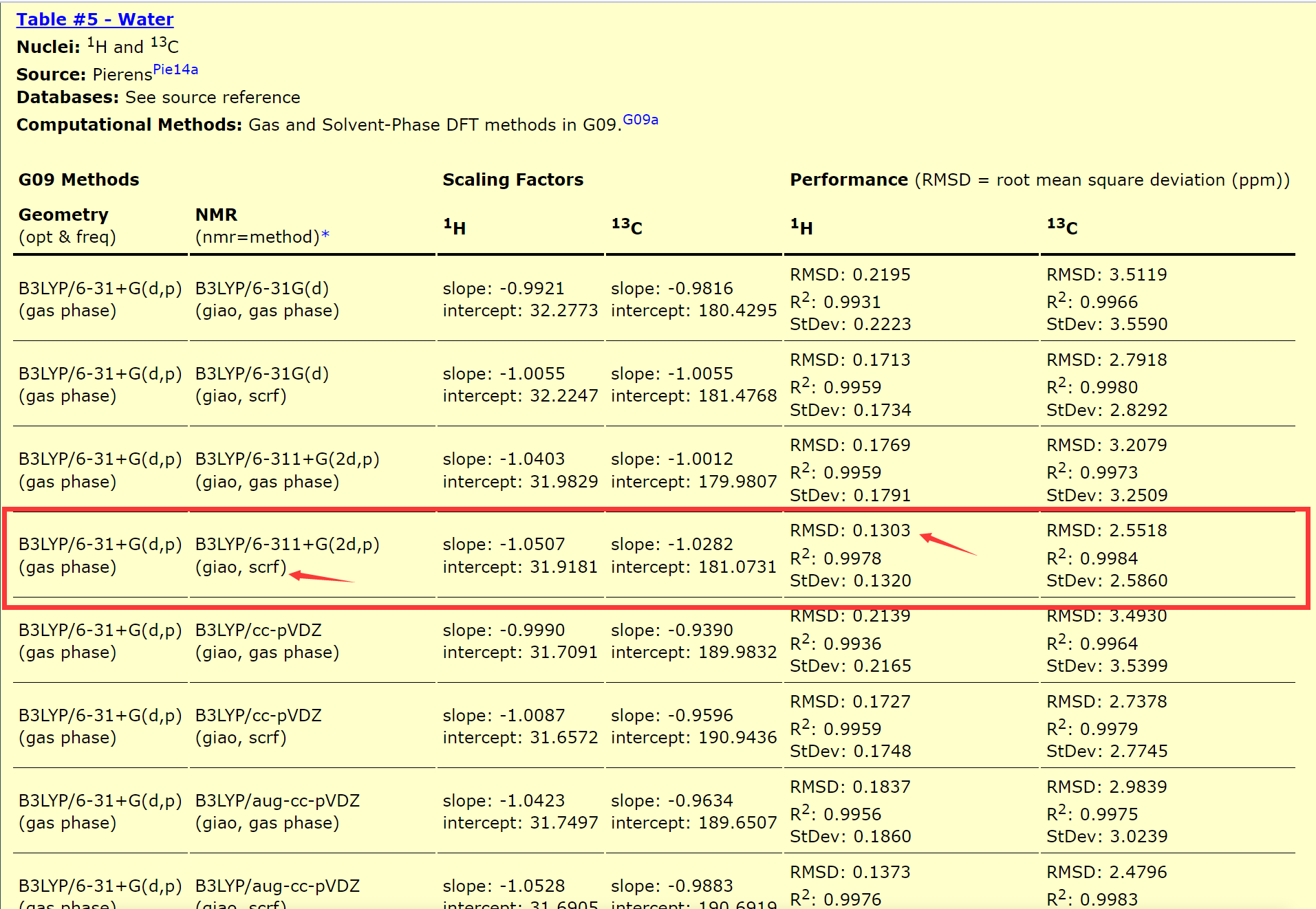
Task: Select the slope: -0.9390 13C value
Action: click(x=671, y=630)
